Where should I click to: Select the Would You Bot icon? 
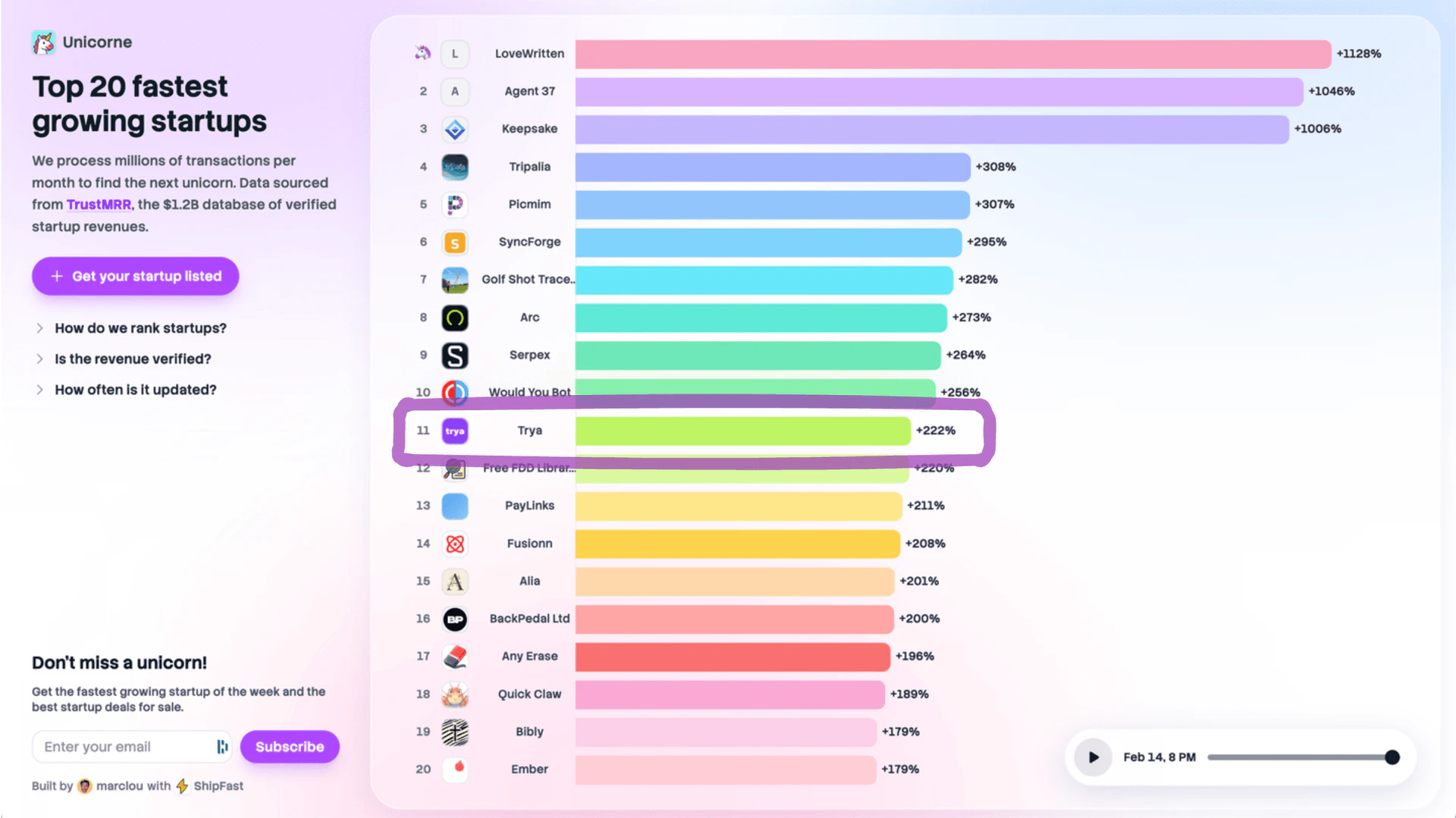[x=455, y=392]
